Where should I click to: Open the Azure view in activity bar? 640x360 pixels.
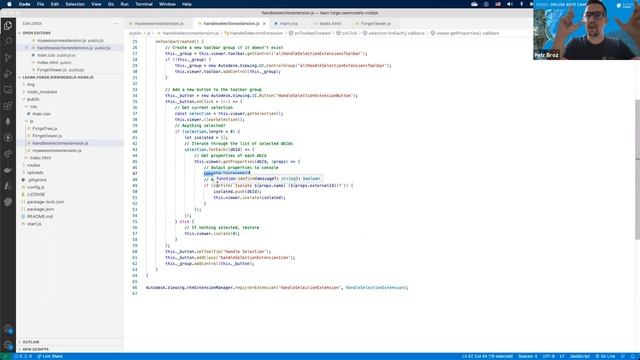pos(8,186)
